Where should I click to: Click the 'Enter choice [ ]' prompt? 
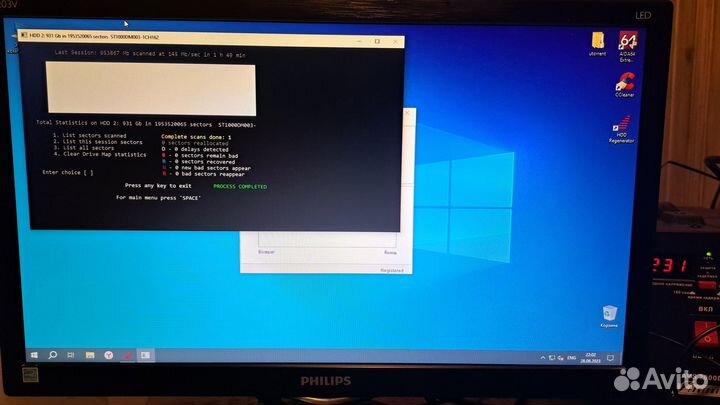(68, 173)
